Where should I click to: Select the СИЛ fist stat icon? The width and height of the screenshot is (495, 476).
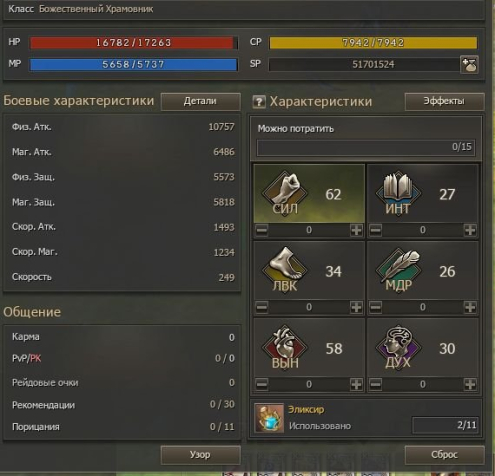click(x=285, y=194)
